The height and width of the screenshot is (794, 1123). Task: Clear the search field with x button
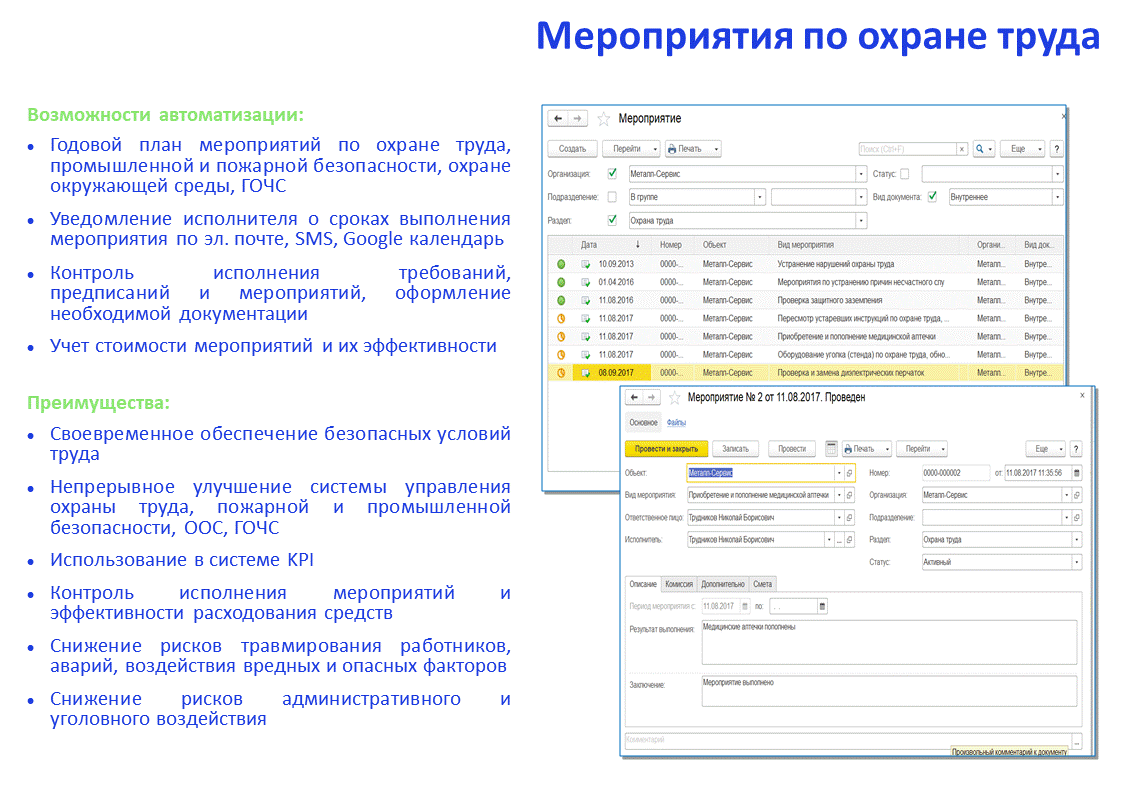click(962, 149)
